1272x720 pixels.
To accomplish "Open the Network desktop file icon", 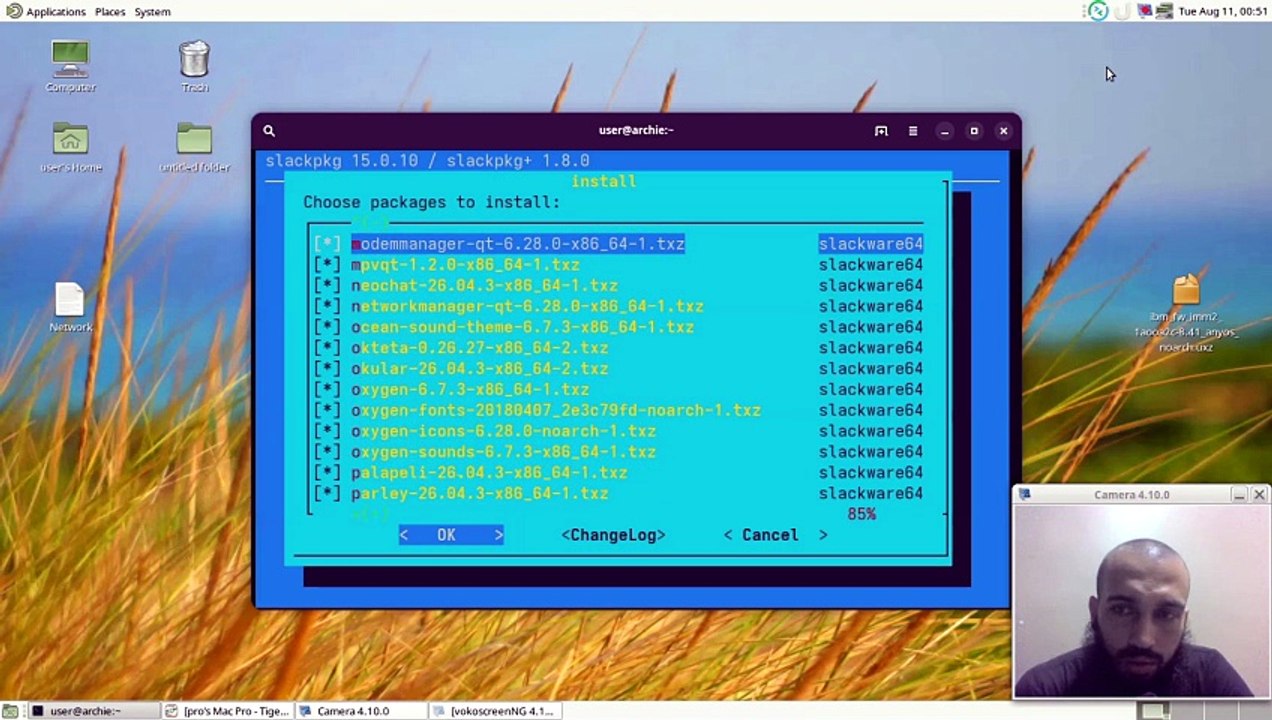I will (x=70, y=307).
